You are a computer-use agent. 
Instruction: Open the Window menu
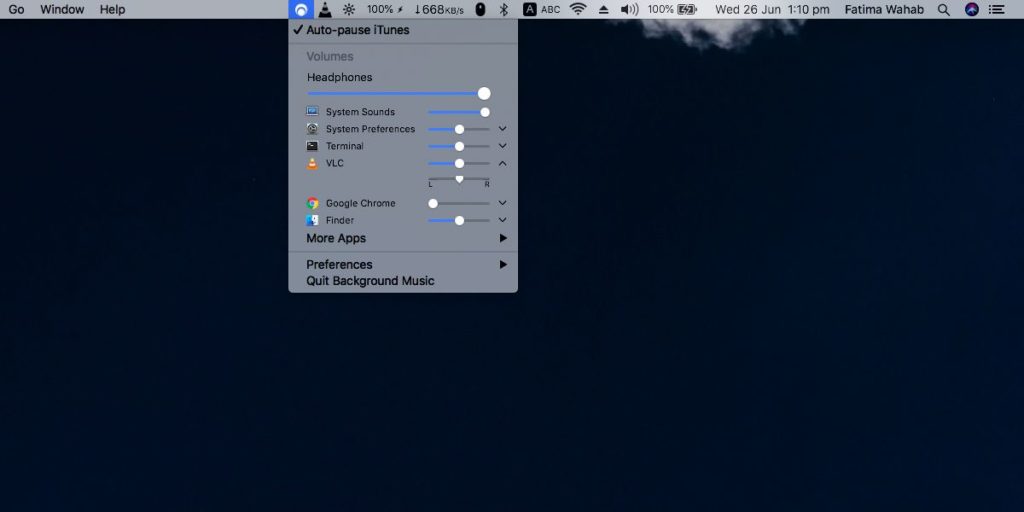(x=62, y=9)
